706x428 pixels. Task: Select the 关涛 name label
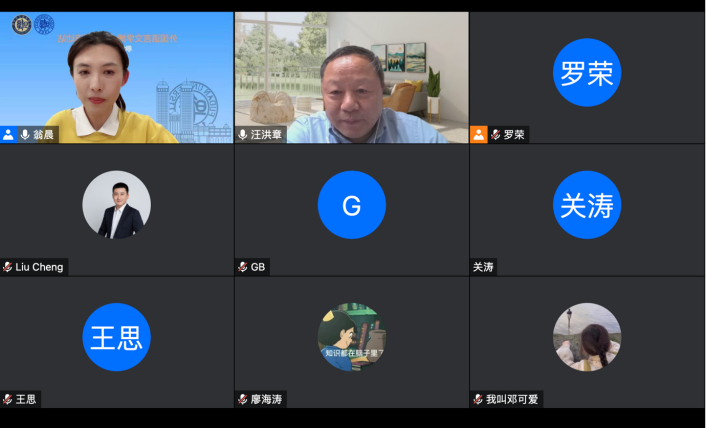pyautogui.click(x=484, y=267)
